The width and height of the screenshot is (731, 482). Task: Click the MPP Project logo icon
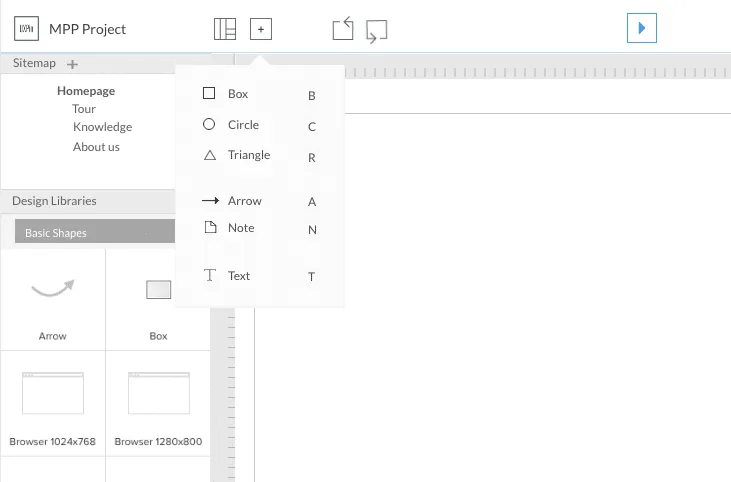click(x=26, y=29)
